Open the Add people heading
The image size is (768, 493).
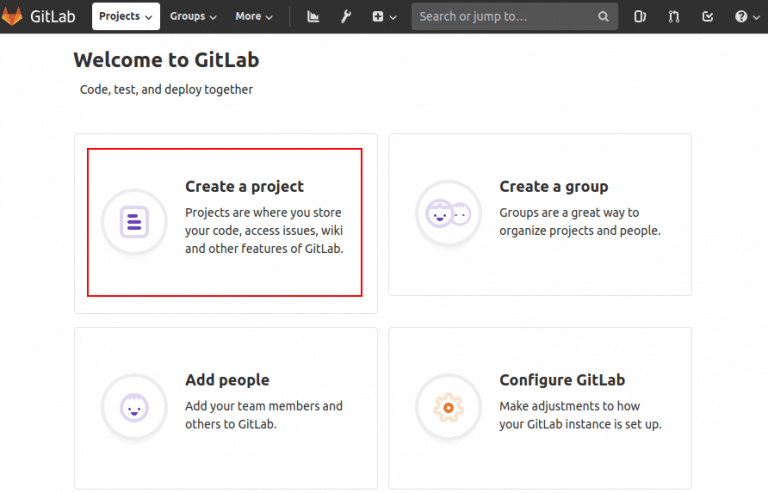[227, 380]
